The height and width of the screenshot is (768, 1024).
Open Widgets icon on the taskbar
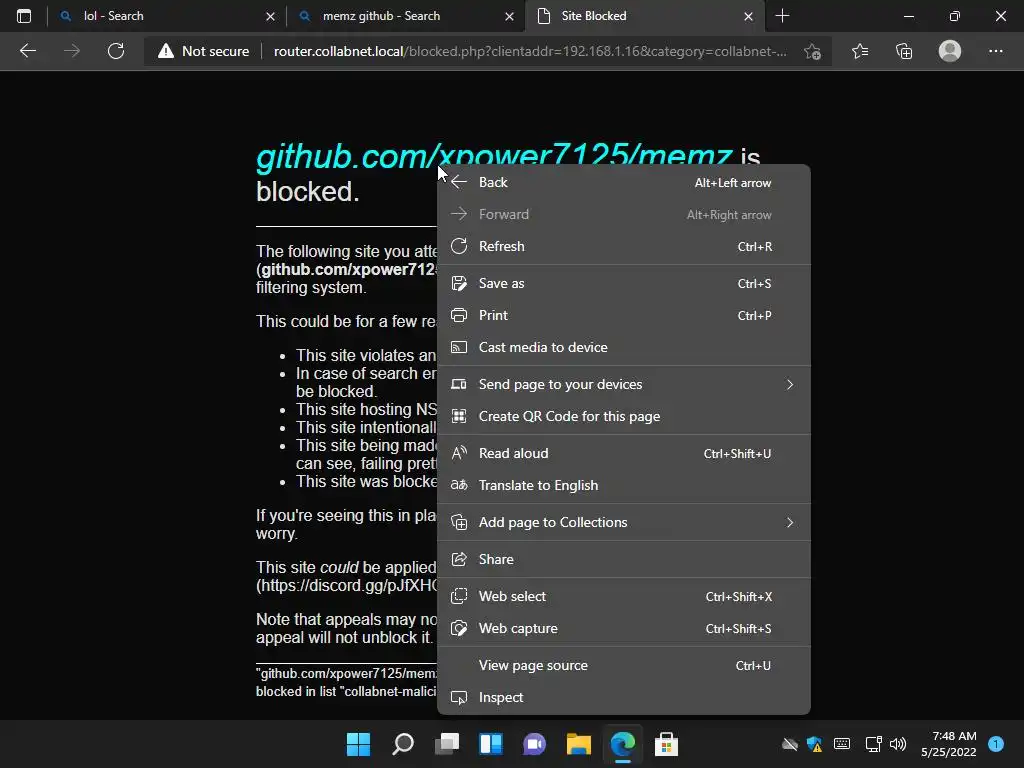coord(491,744)
